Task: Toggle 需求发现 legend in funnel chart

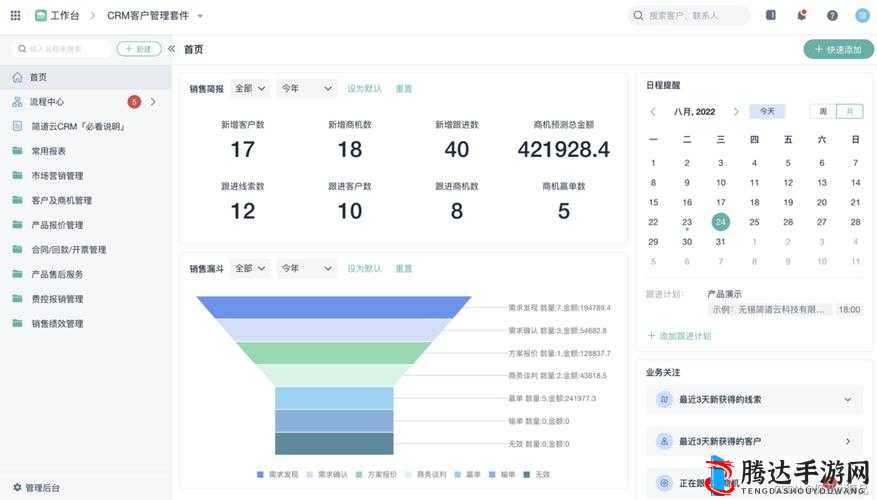Action: point(277,474)
